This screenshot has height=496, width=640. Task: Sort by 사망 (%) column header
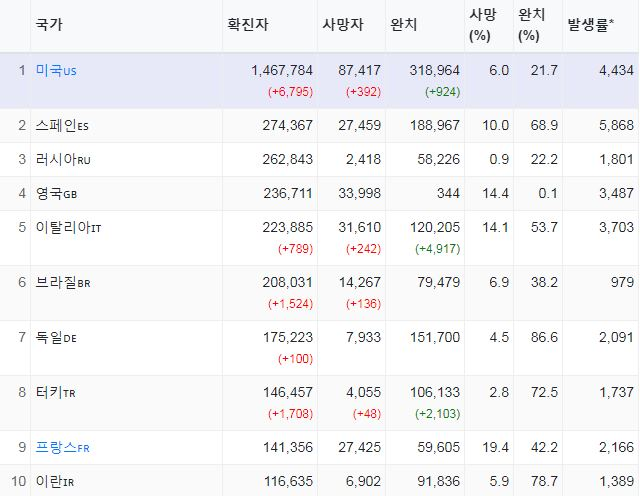[480, 24]
